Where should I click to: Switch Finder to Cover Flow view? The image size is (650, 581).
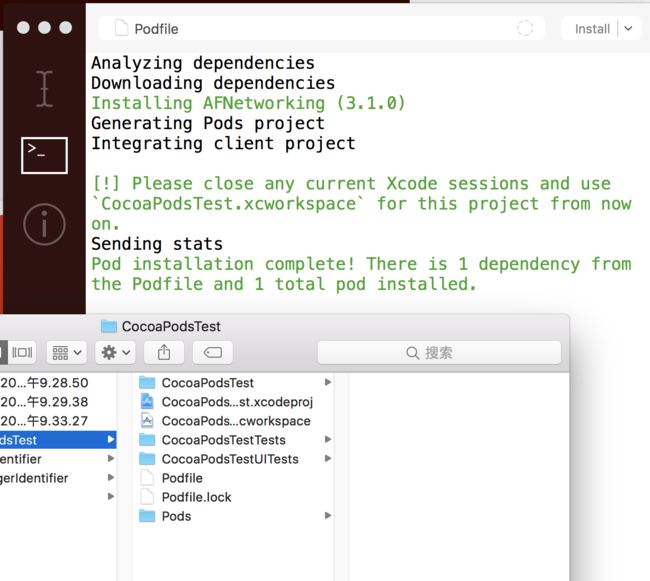(22, 352)
